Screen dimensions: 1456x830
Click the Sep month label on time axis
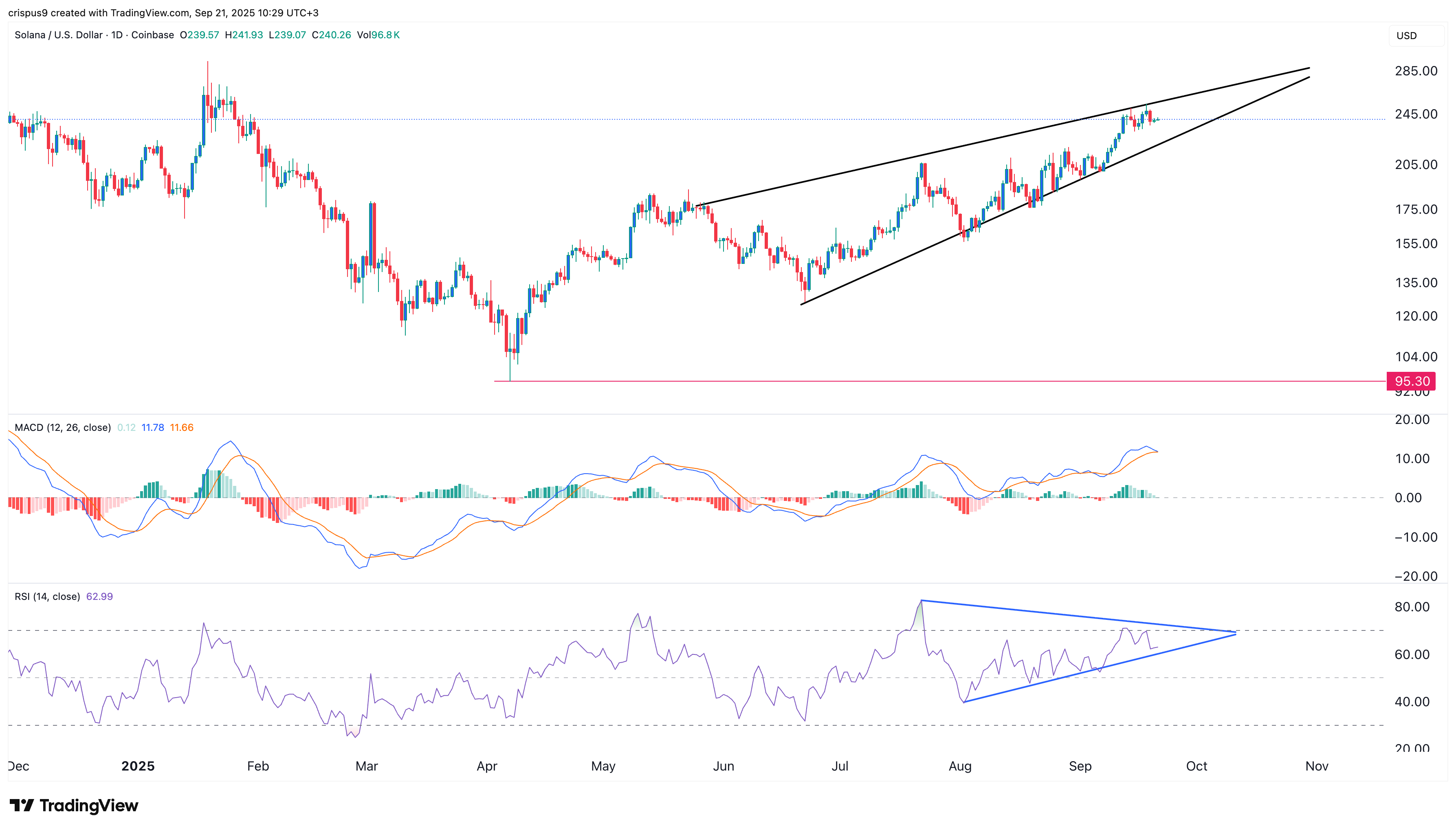coord(1080,766)
